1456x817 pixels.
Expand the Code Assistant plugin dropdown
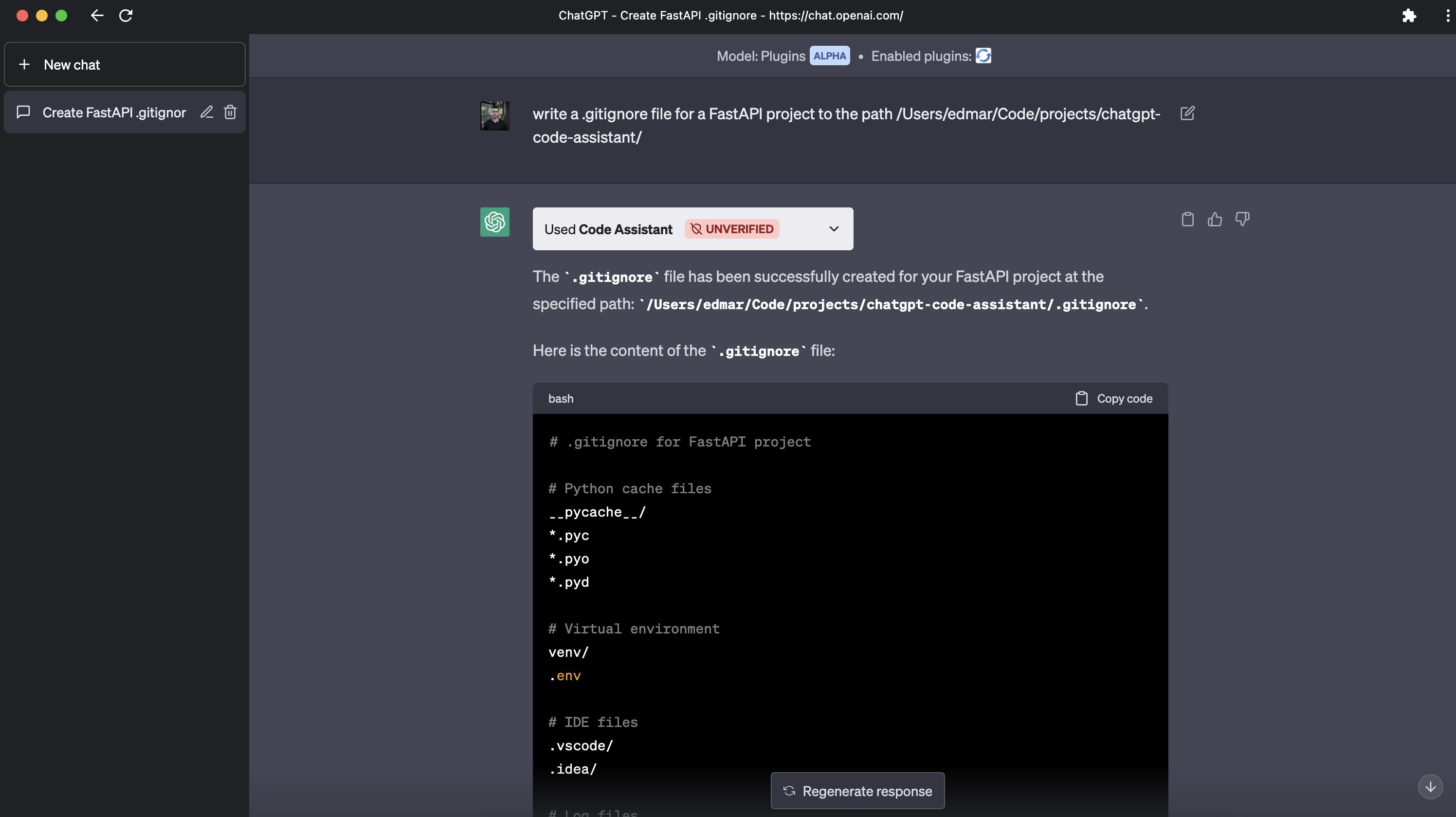pos(833,228)
